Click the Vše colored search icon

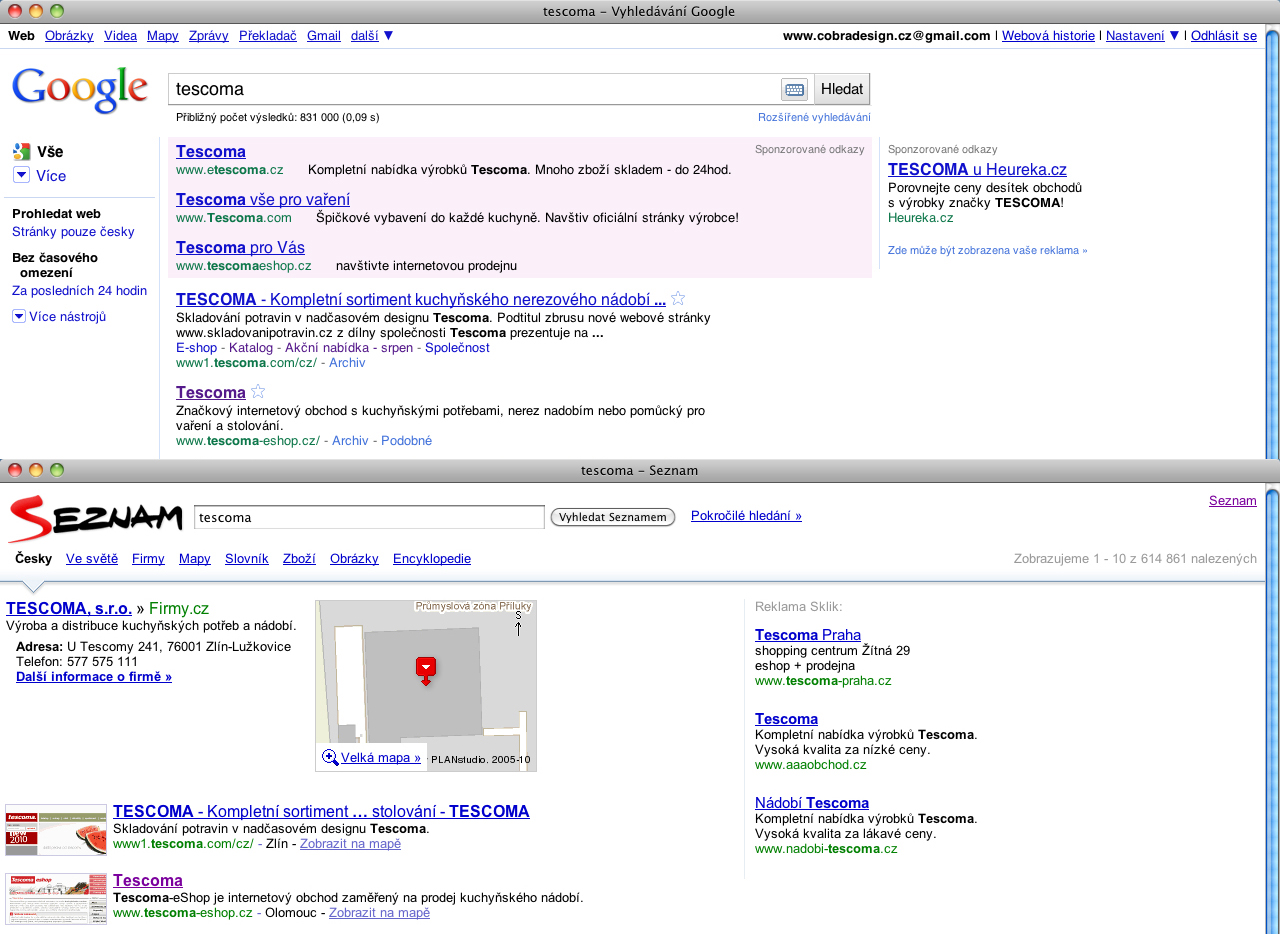(22, 152)
